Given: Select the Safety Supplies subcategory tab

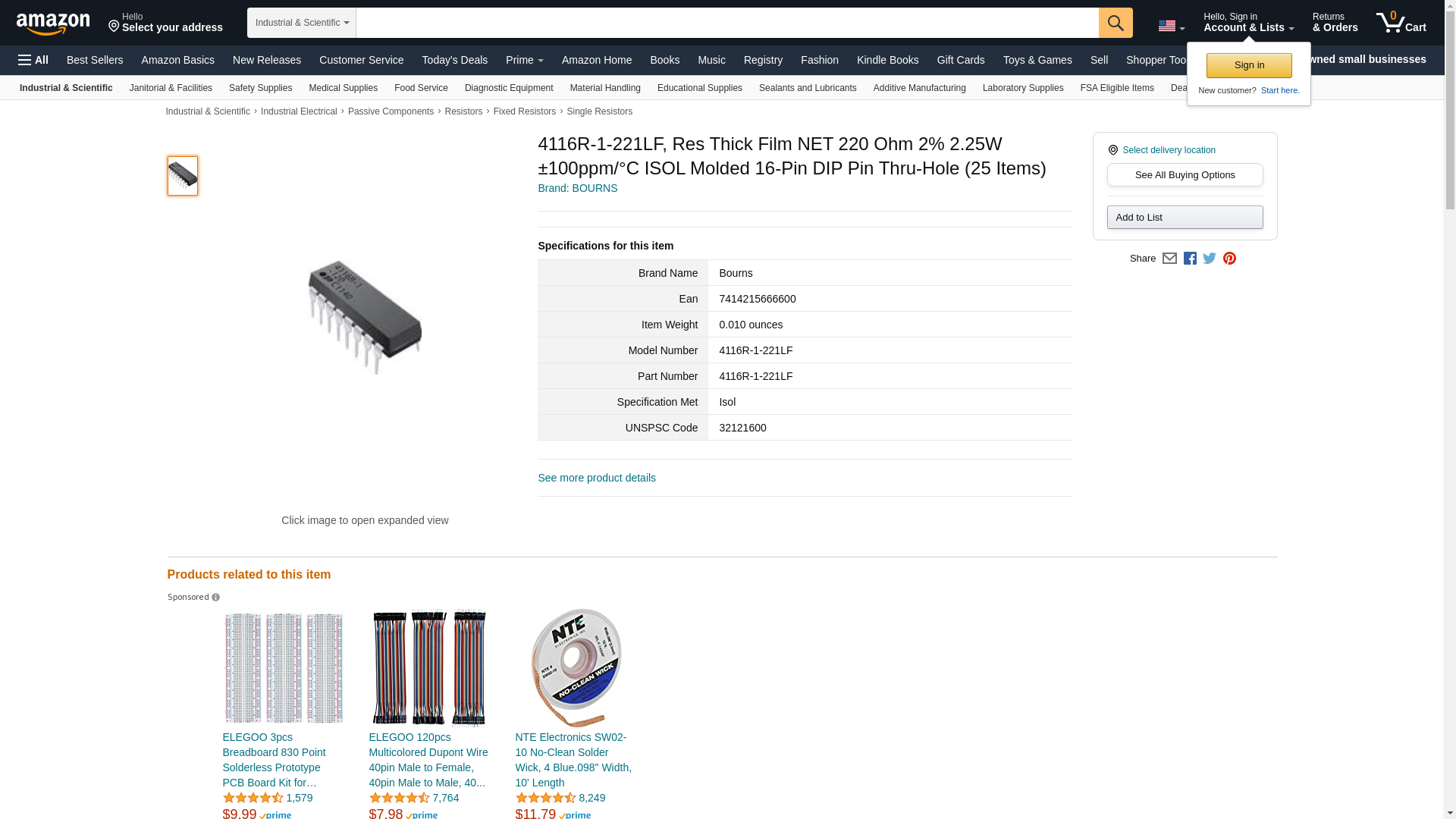Looking at the screenshot, I should click(260, 88).
